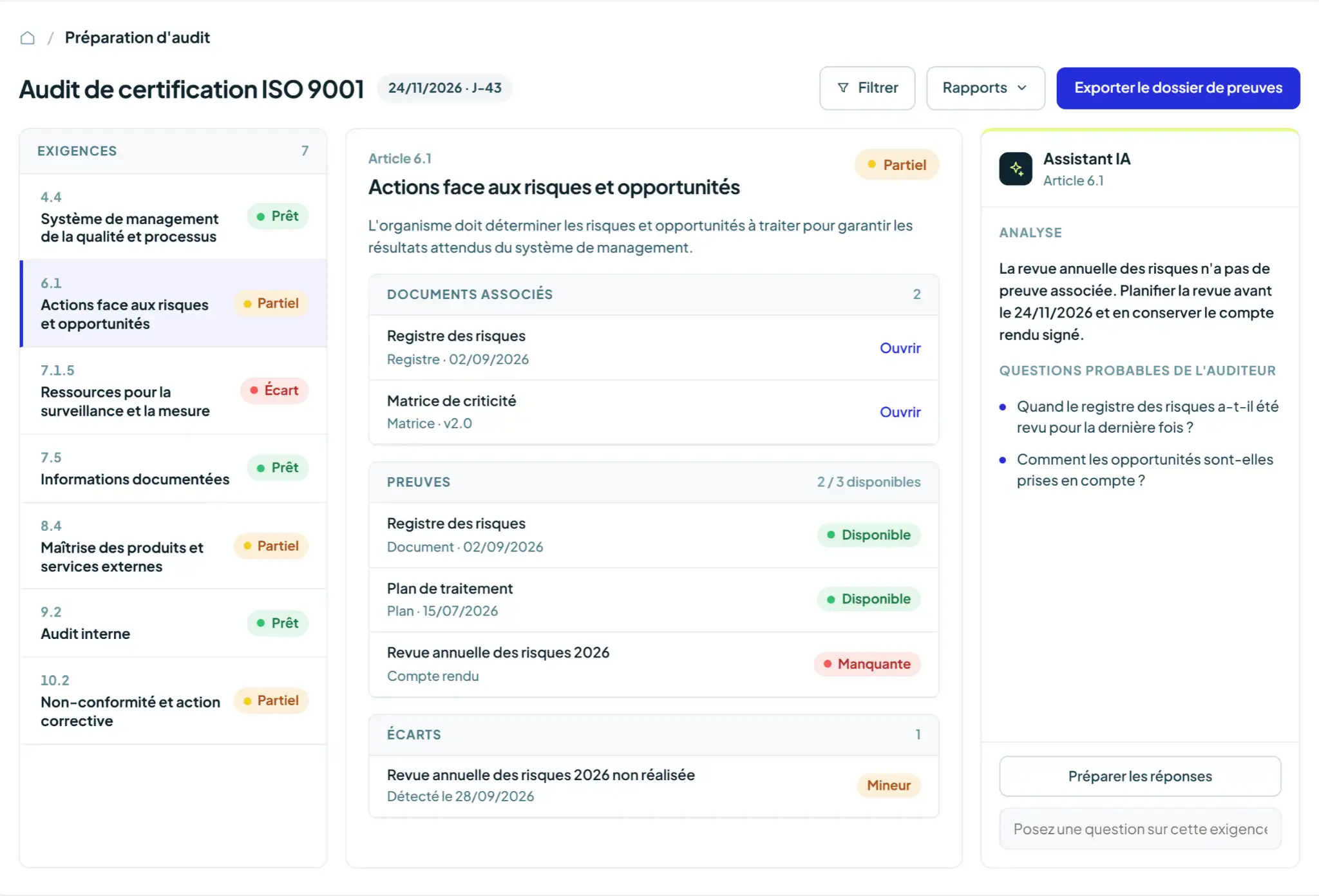The width and height of the screenshot is (1319, 896).
Task: Click the funnel icon in Filtrer
Action: point(842,88)
